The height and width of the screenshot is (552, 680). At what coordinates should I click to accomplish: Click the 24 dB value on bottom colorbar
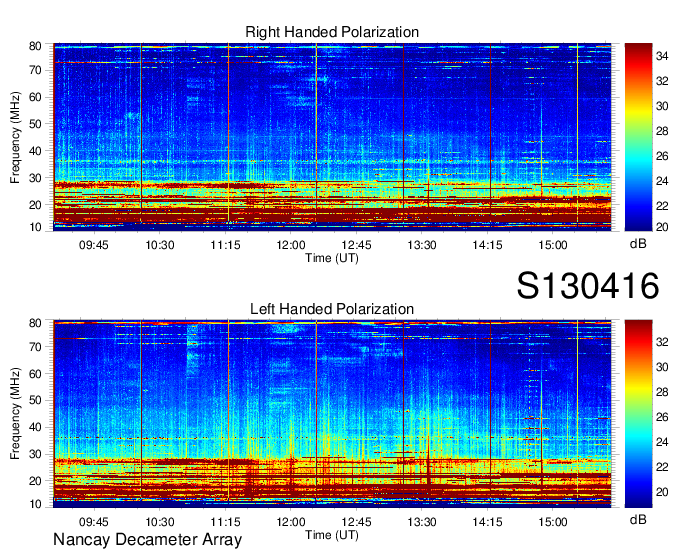click(662, 442)
